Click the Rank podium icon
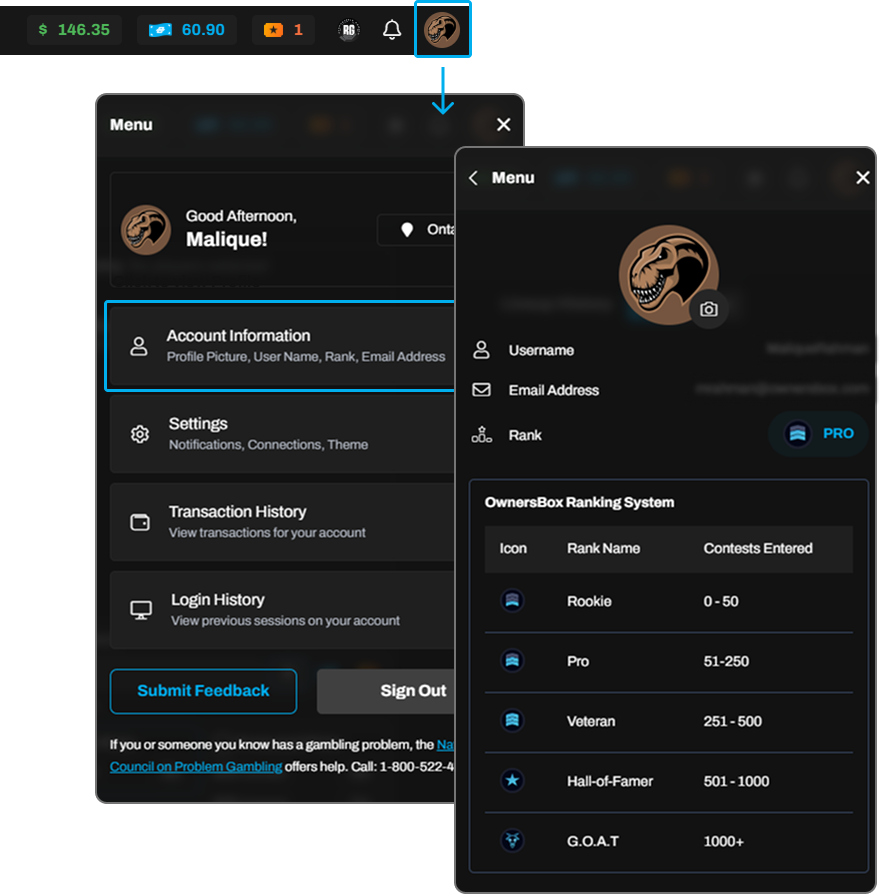This screenshot has height=894, width=880. pyautogui.click(x=481, y=435)
